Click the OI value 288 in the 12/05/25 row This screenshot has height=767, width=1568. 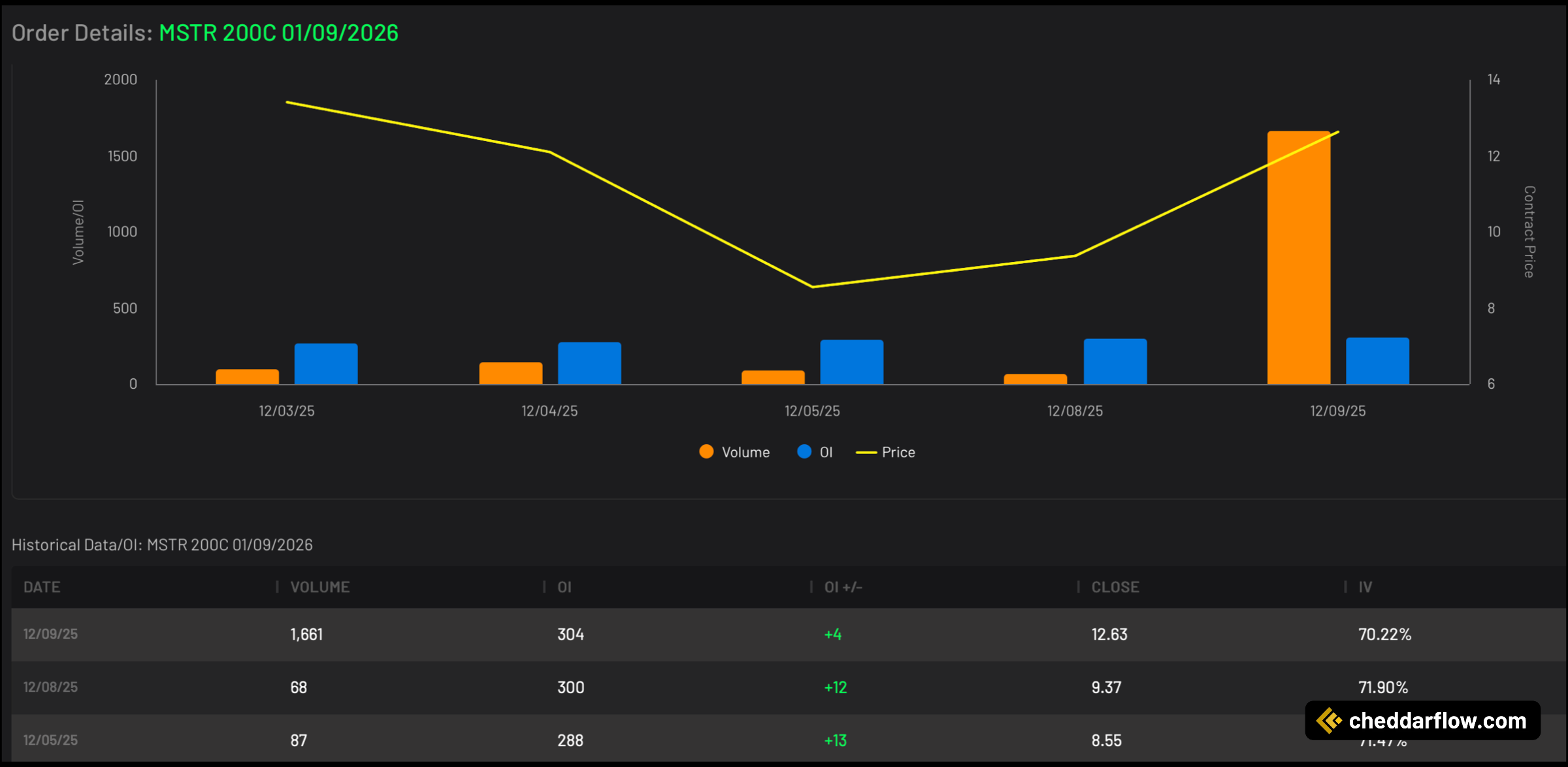[x=570, y=740]
